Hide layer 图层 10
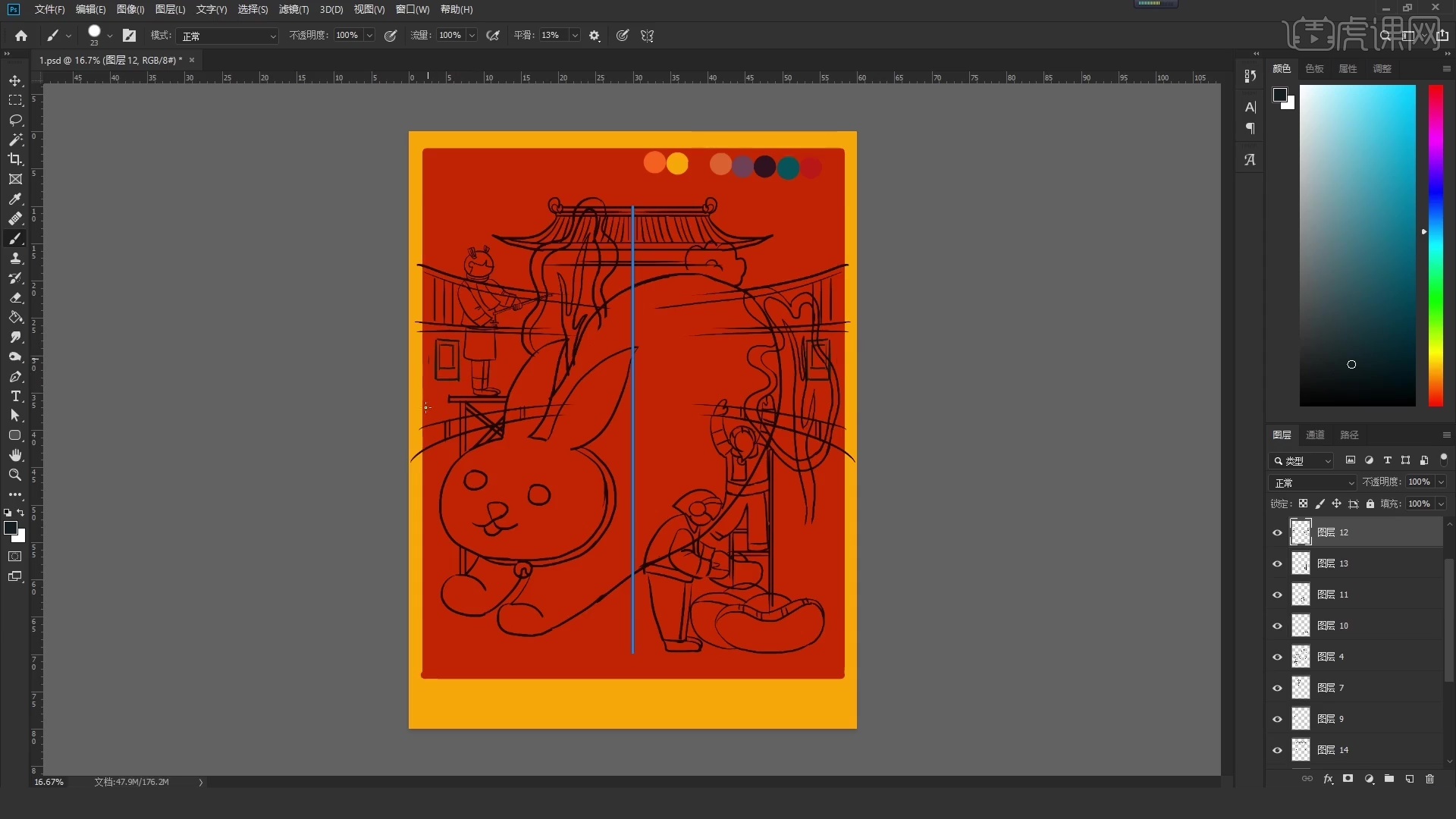 [1277, 626]
